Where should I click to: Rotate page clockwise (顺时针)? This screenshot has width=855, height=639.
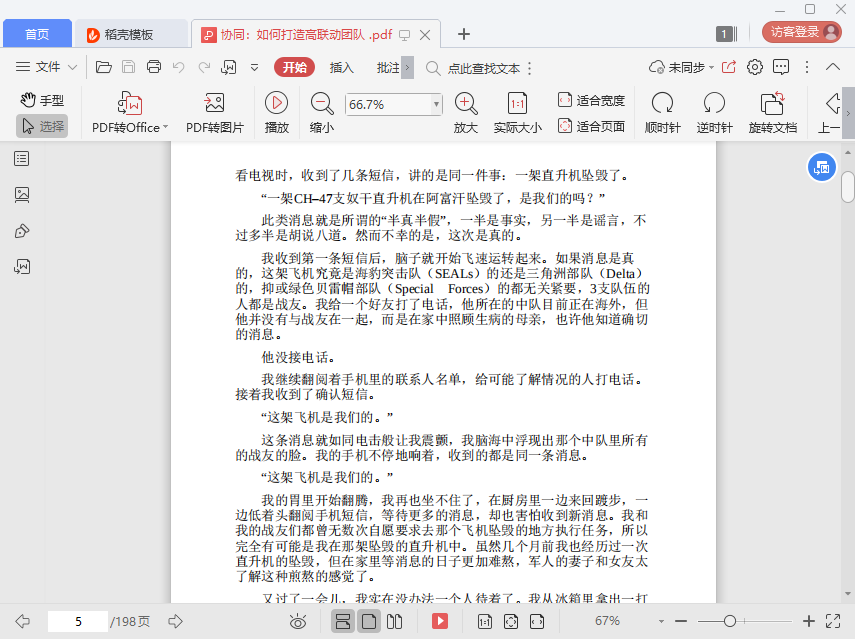click(663, 113)
